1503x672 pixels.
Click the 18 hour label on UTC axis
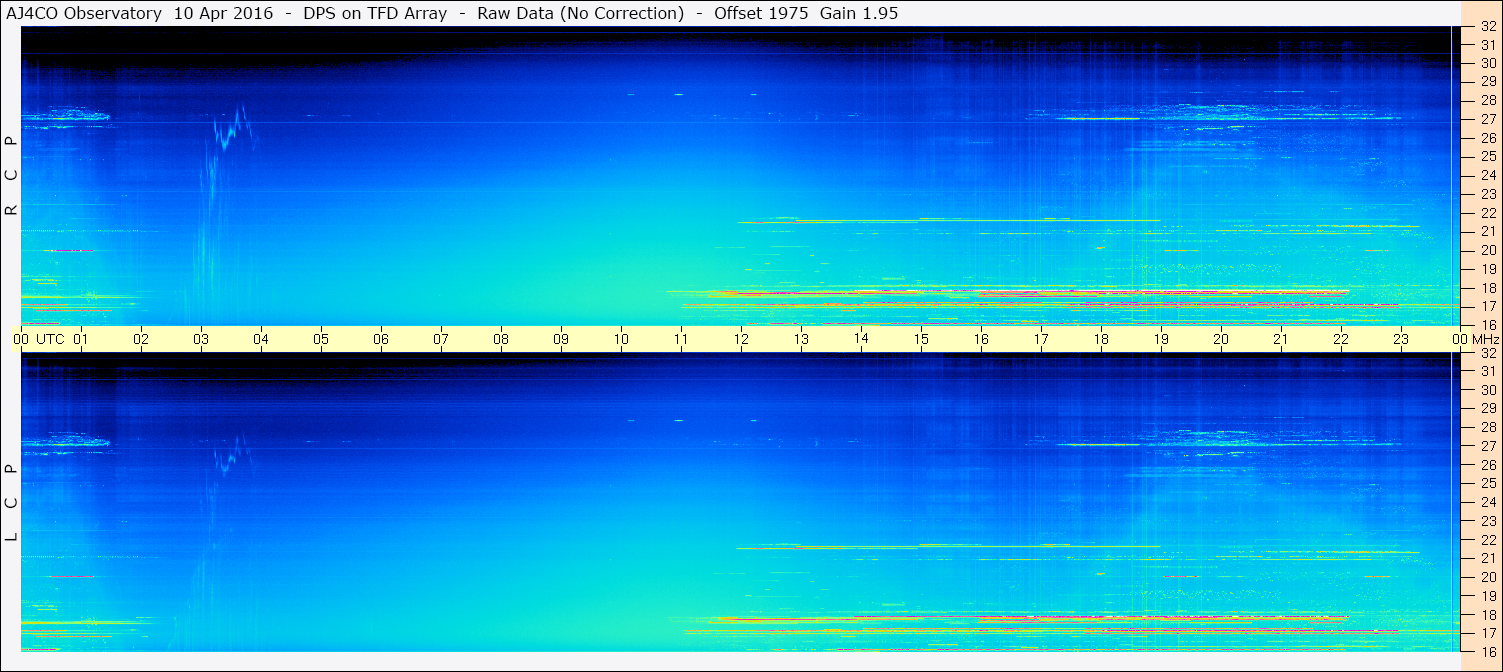point(1101,339)
